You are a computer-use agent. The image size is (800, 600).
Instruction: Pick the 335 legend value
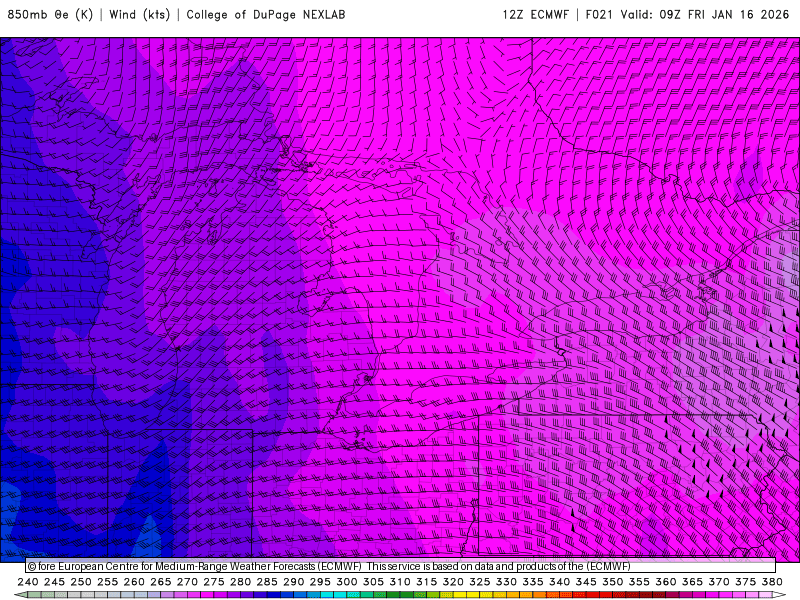click(533, 582)
